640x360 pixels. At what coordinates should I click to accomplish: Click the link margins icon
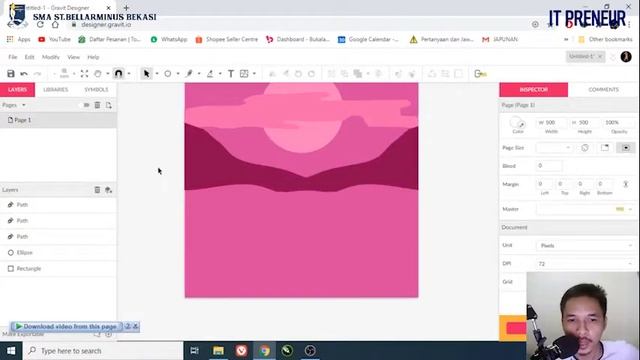pyautogui.click(x=625, y=184)
